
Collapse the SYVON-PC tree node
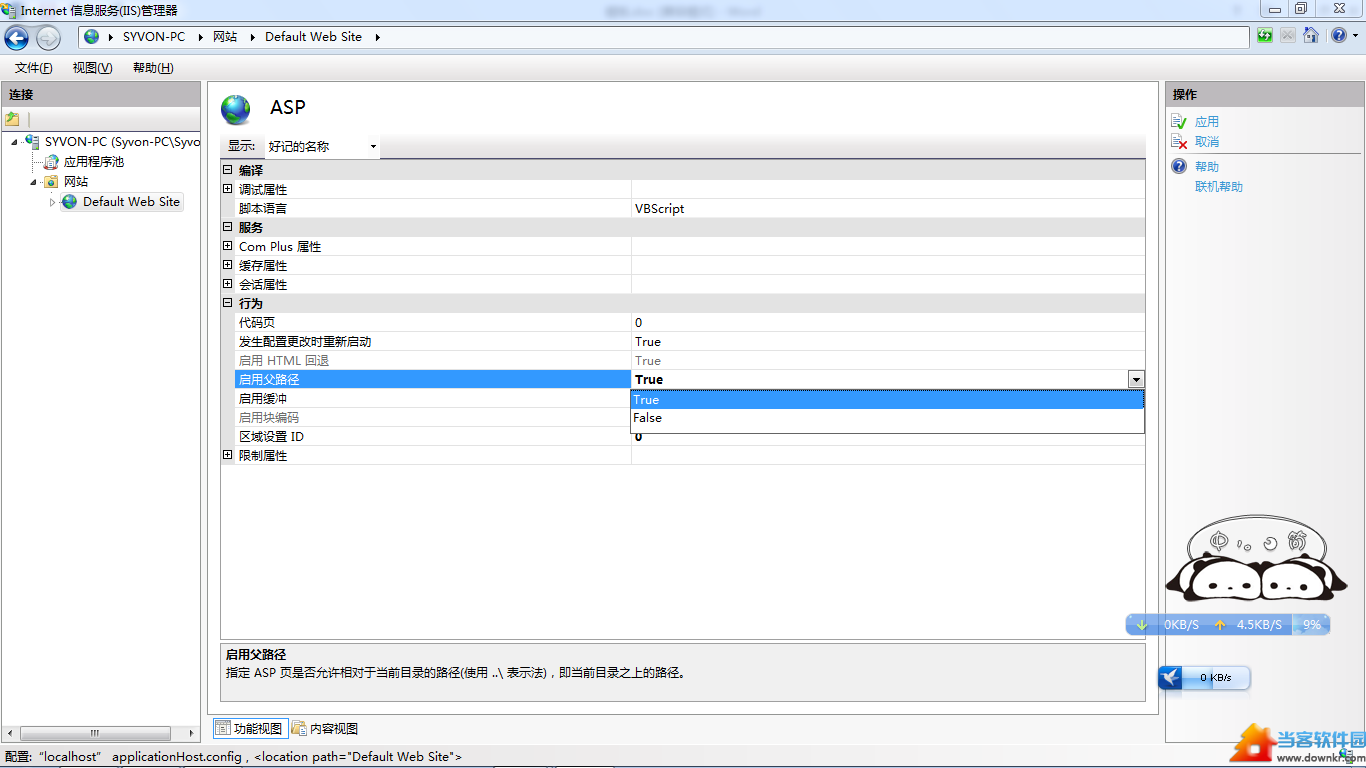coord(15,142)
